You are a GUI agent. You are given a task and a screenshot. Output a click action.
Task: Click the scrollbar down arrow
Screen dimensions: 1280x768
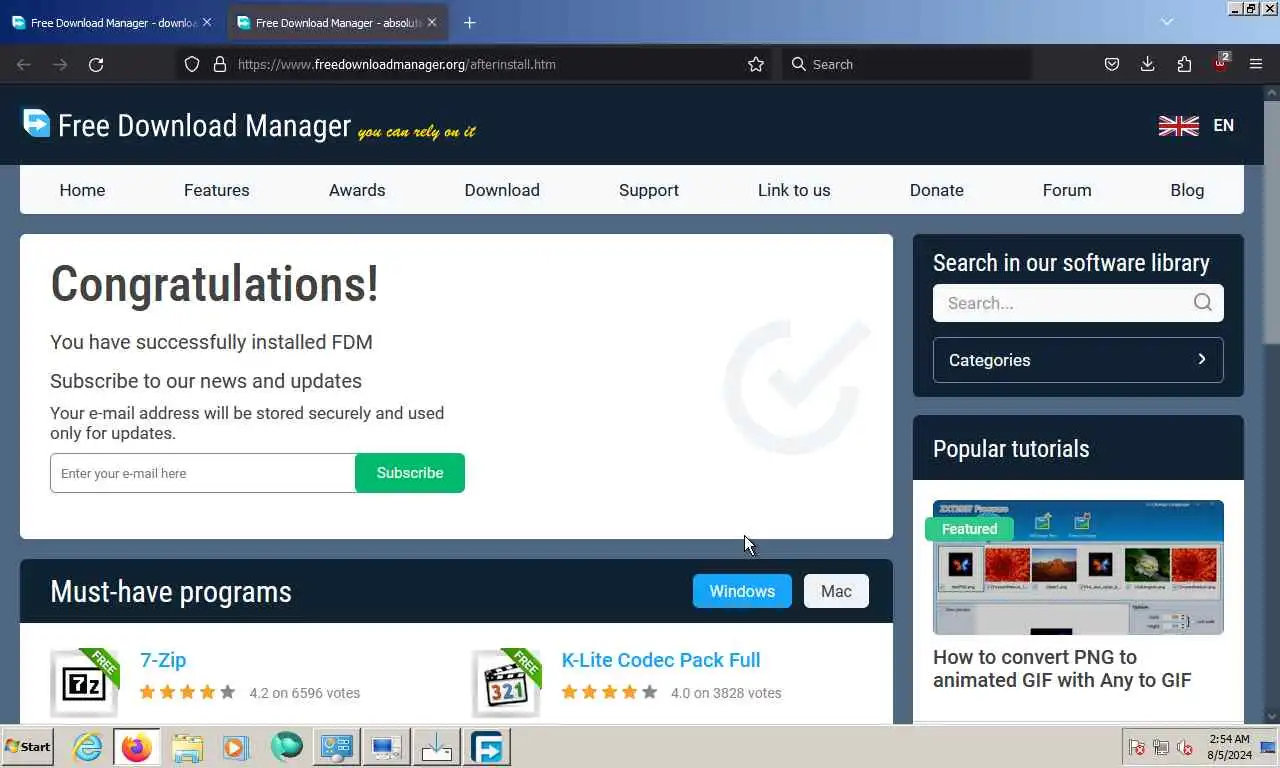1271,716
